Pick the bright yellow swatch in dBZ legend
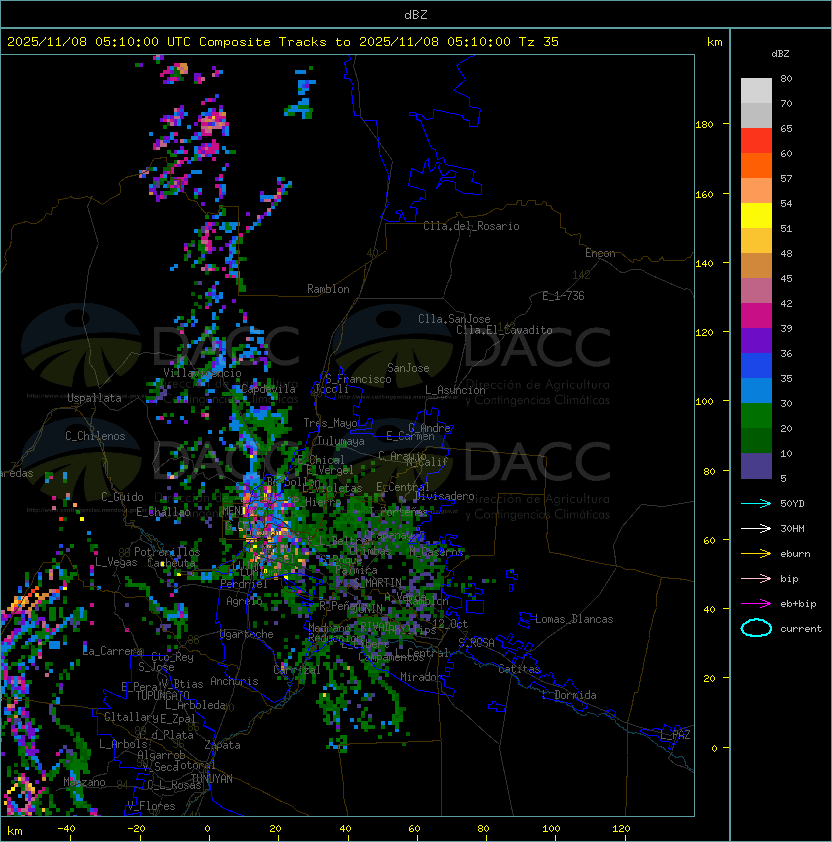Image resolution: width=832 pixels, height=842 pixels. 756,215
